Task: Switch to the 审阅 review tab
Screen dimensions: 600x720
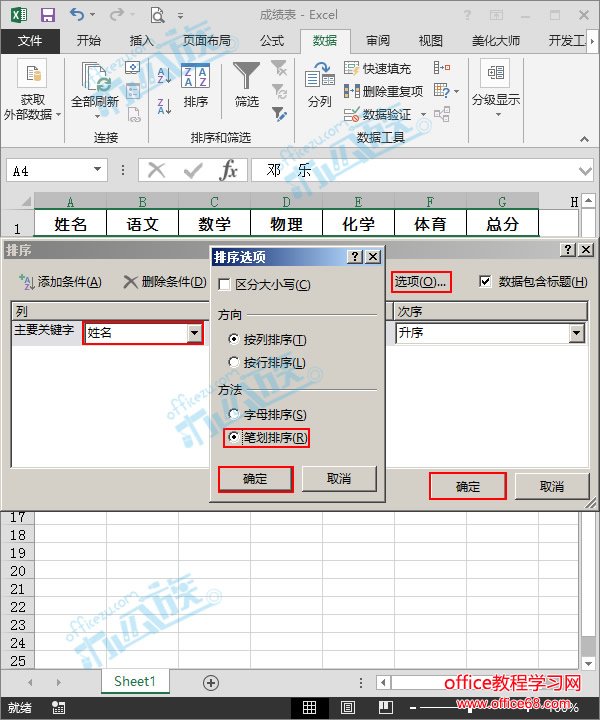Action: point(377,41)
